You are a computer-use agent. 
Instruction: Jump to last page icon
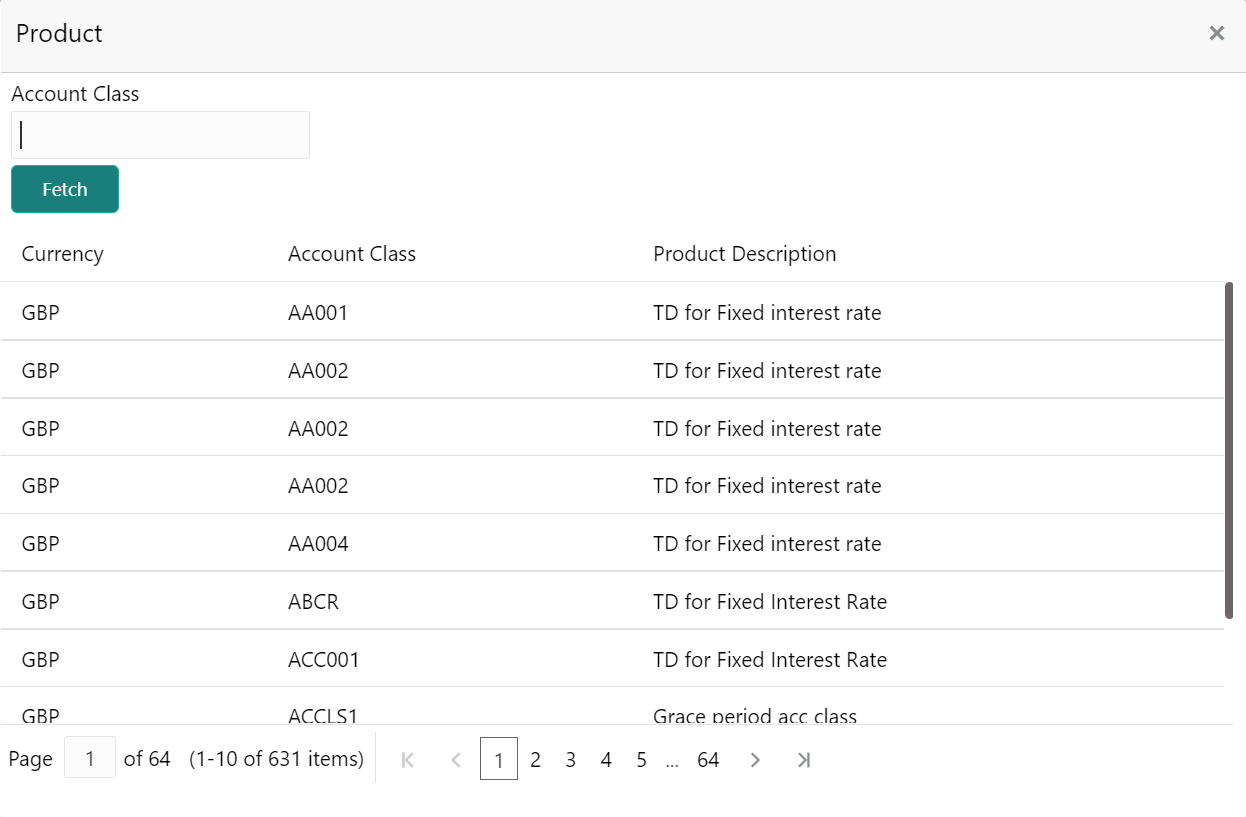(803, 760)
